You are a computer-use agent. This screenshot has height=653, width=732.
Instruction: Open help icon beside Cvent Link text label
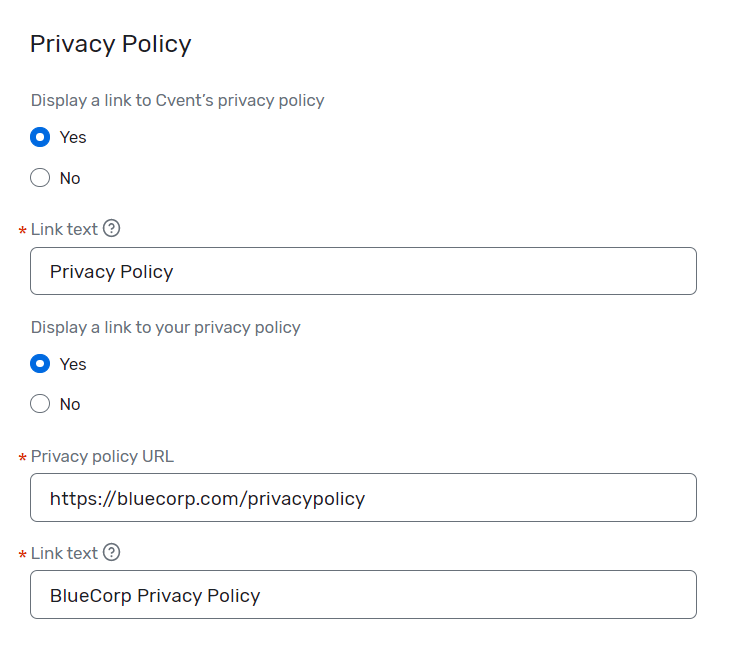point(112,229)
